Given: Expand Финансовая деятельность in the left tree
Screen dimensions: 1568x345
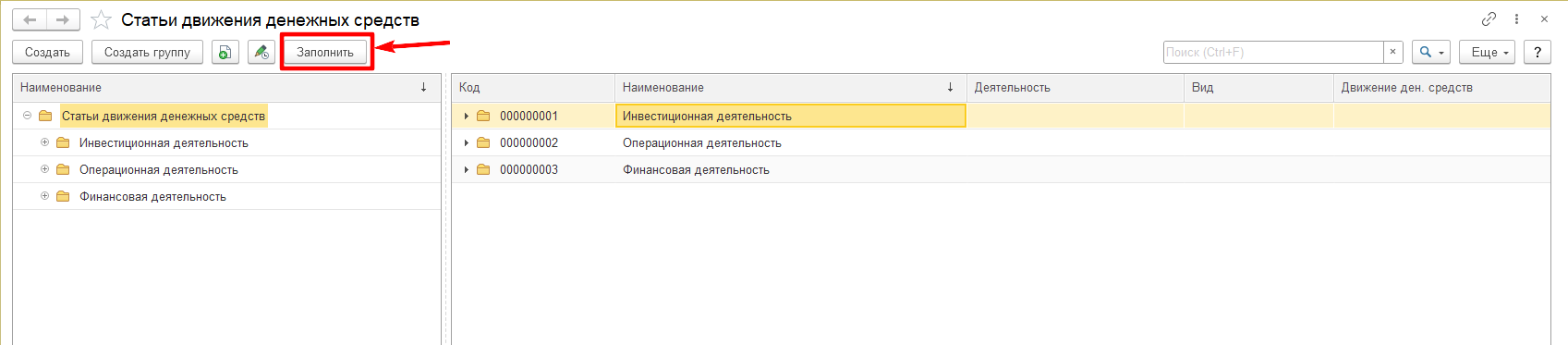Looking at the screenshot, I should tap(44, 196).
